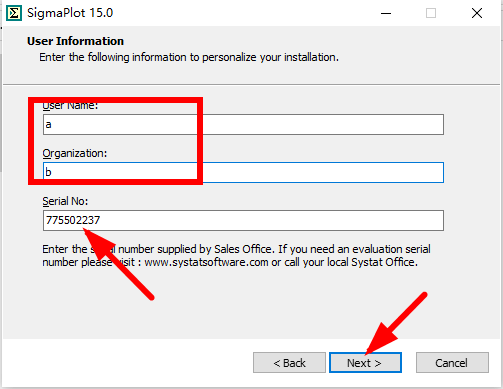Viewport: 503px width, 389px height.
Task: Click the SigmaPlot sigma icon in title bar
Action: click(x=14, y=13)
